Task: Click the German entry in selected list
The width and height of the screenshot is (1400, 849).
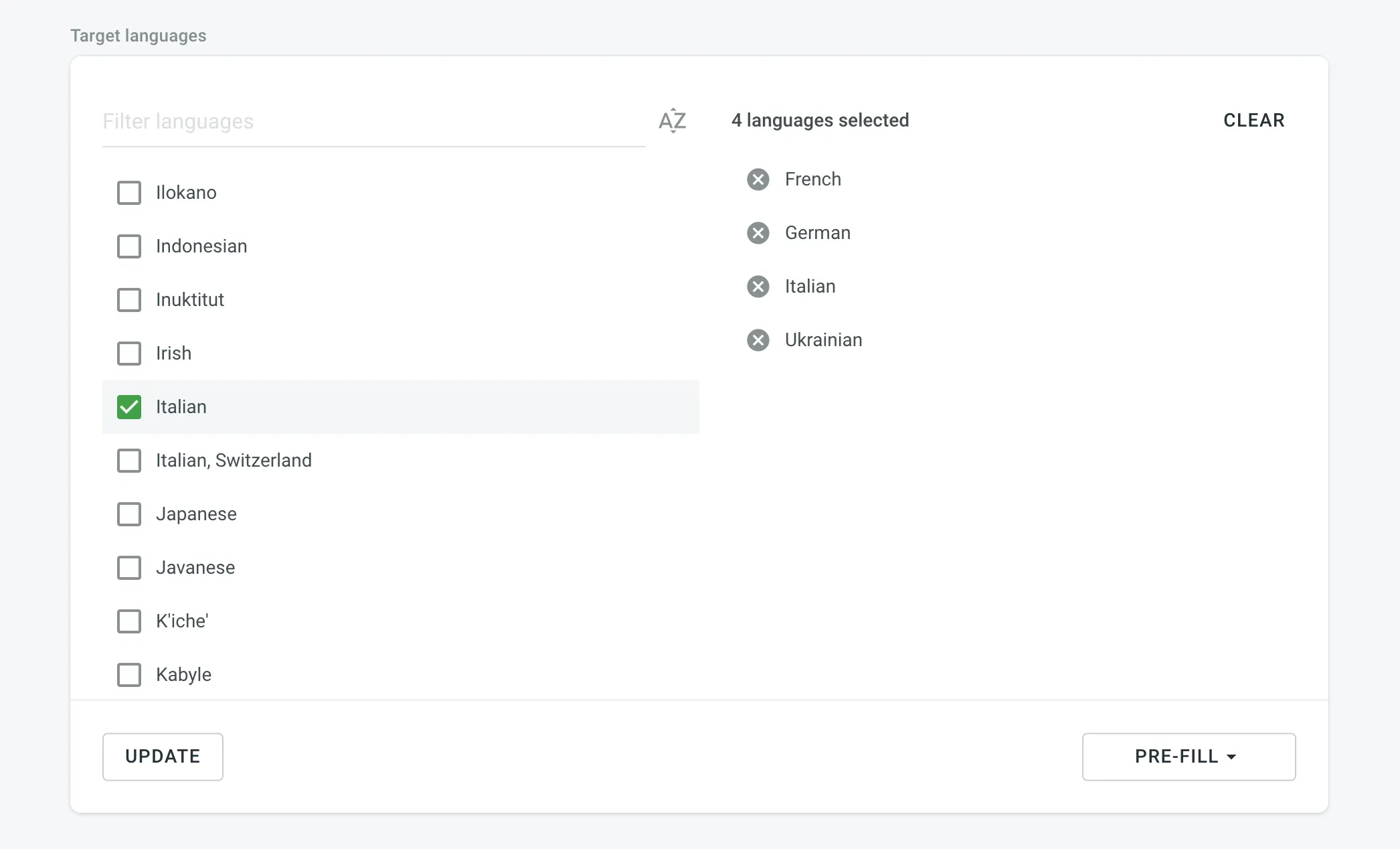Action: pos(817,233)
